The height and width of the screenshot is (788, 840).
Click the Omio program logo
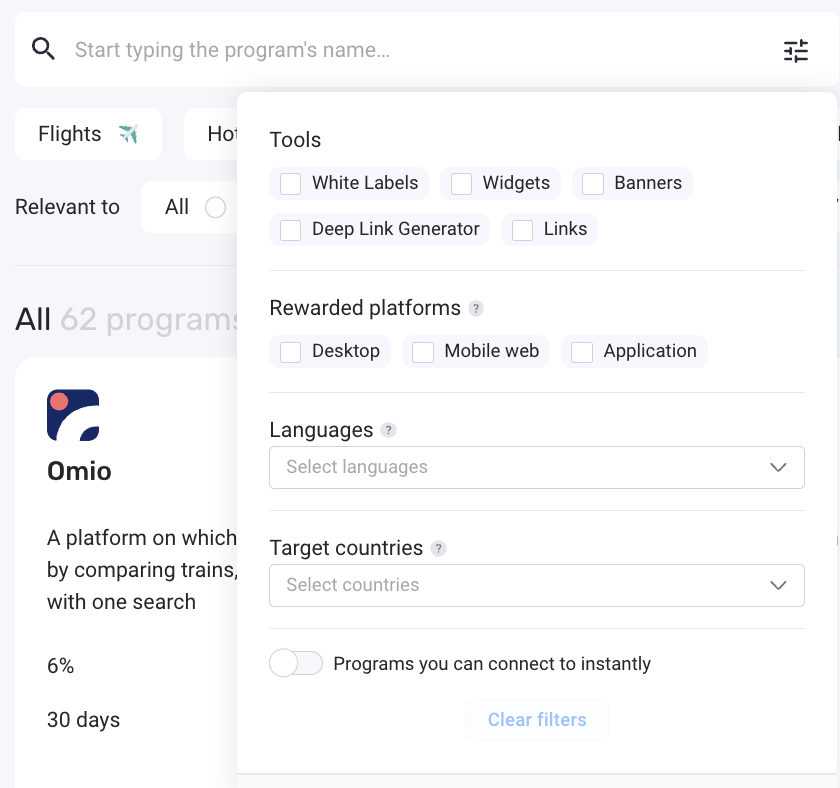[x=73, y=415]
